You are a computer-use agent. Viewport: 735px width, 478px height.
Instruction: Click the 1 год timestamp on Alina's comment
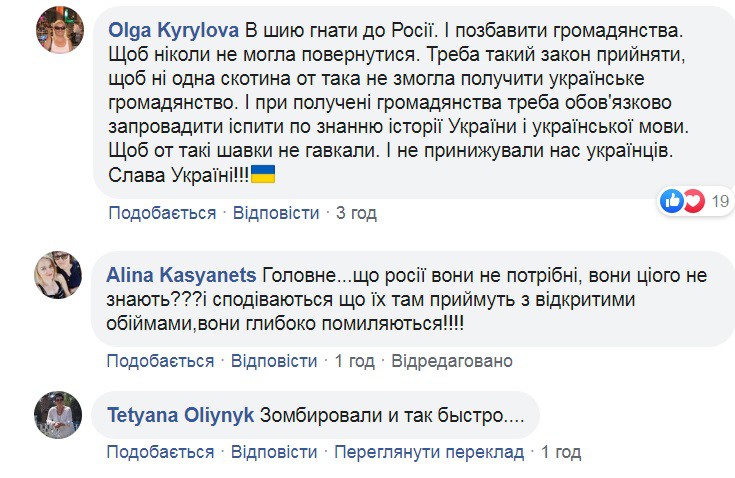(x=354, y=360)
